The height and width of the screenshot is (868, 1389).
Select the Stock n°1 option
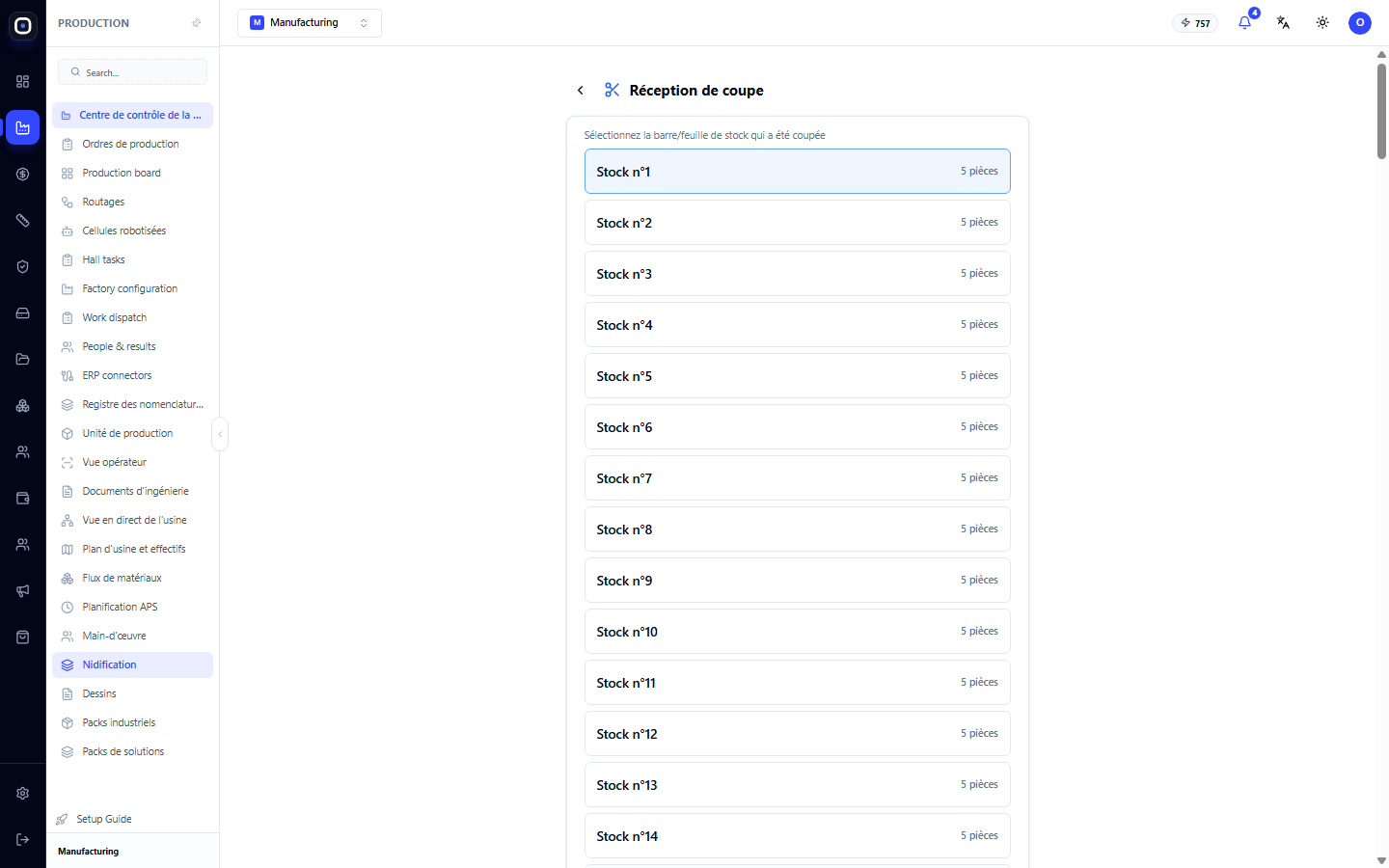tap(797, 171)
